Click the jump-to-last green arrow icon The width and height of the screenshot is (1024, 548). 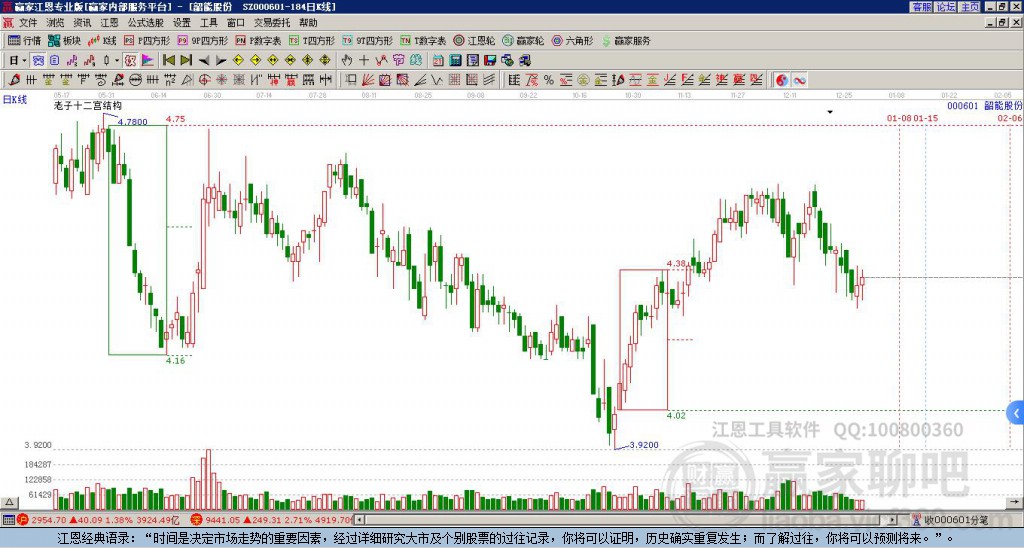(186, 61)
